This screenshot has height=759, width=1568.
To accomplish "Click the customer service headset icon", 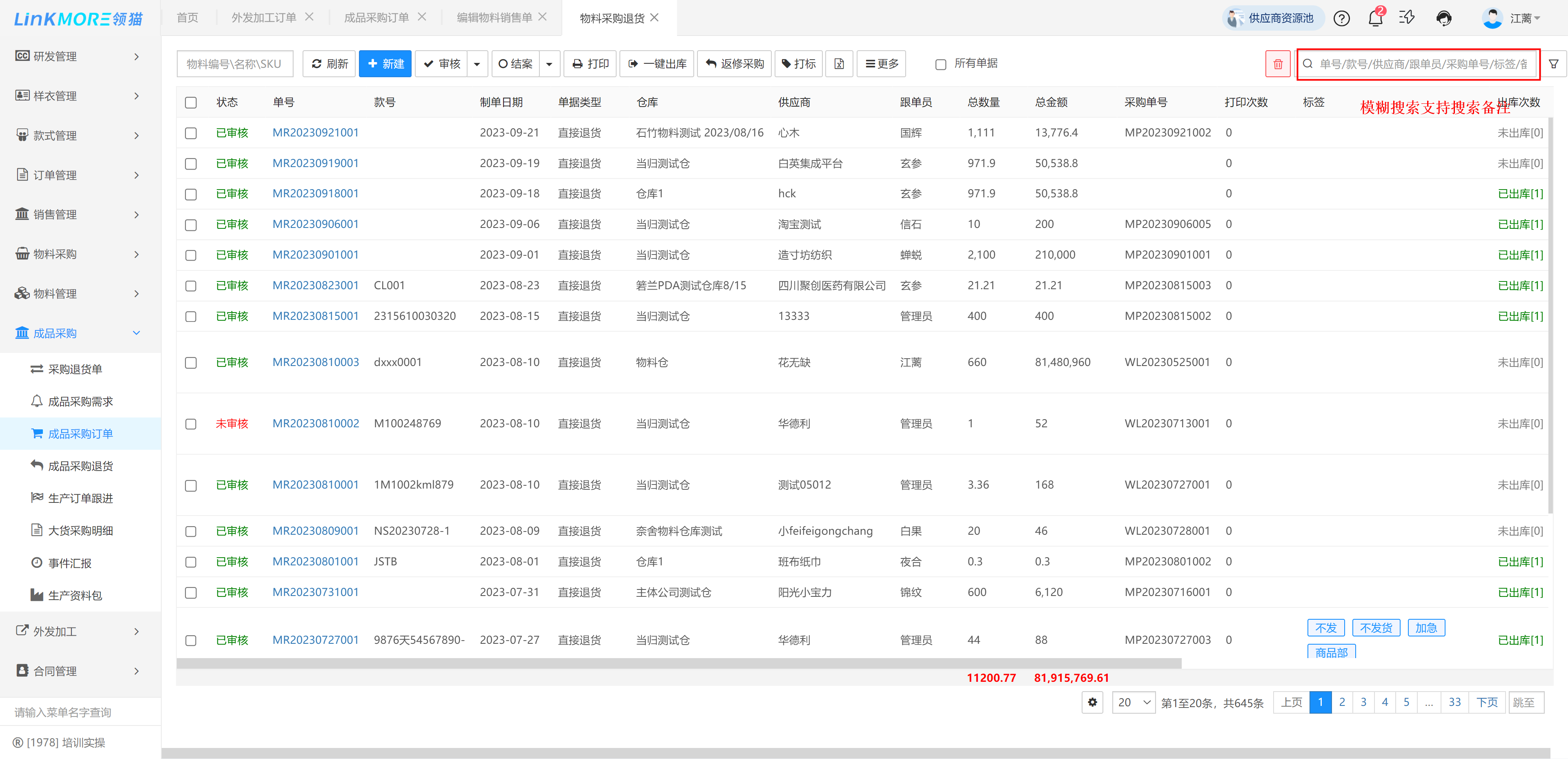I will click(x=1443, y=18).
